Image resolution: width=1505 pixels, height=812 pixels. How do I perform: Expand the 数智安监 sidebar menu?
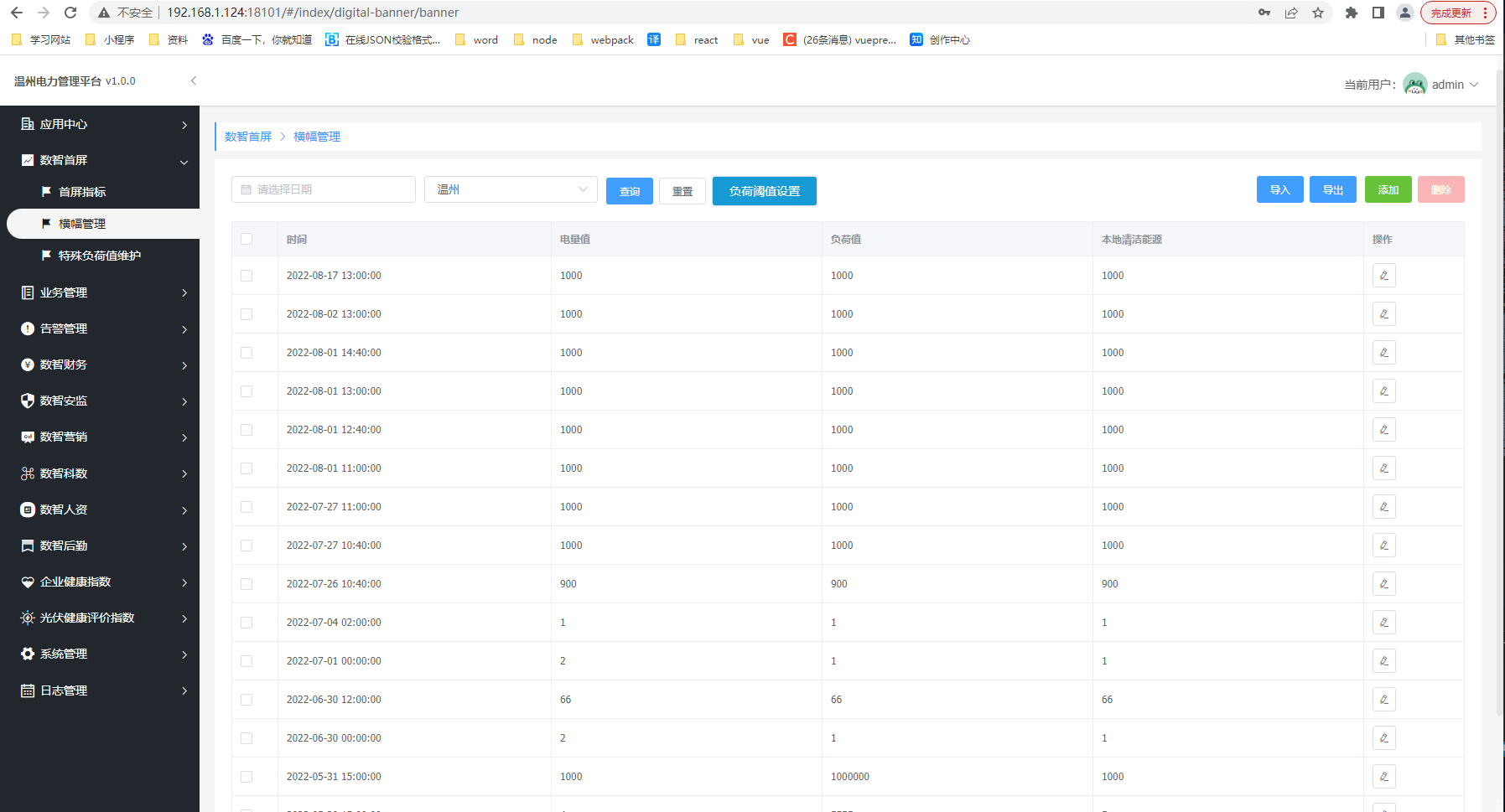pyautogui.click(x=100, y=401)
